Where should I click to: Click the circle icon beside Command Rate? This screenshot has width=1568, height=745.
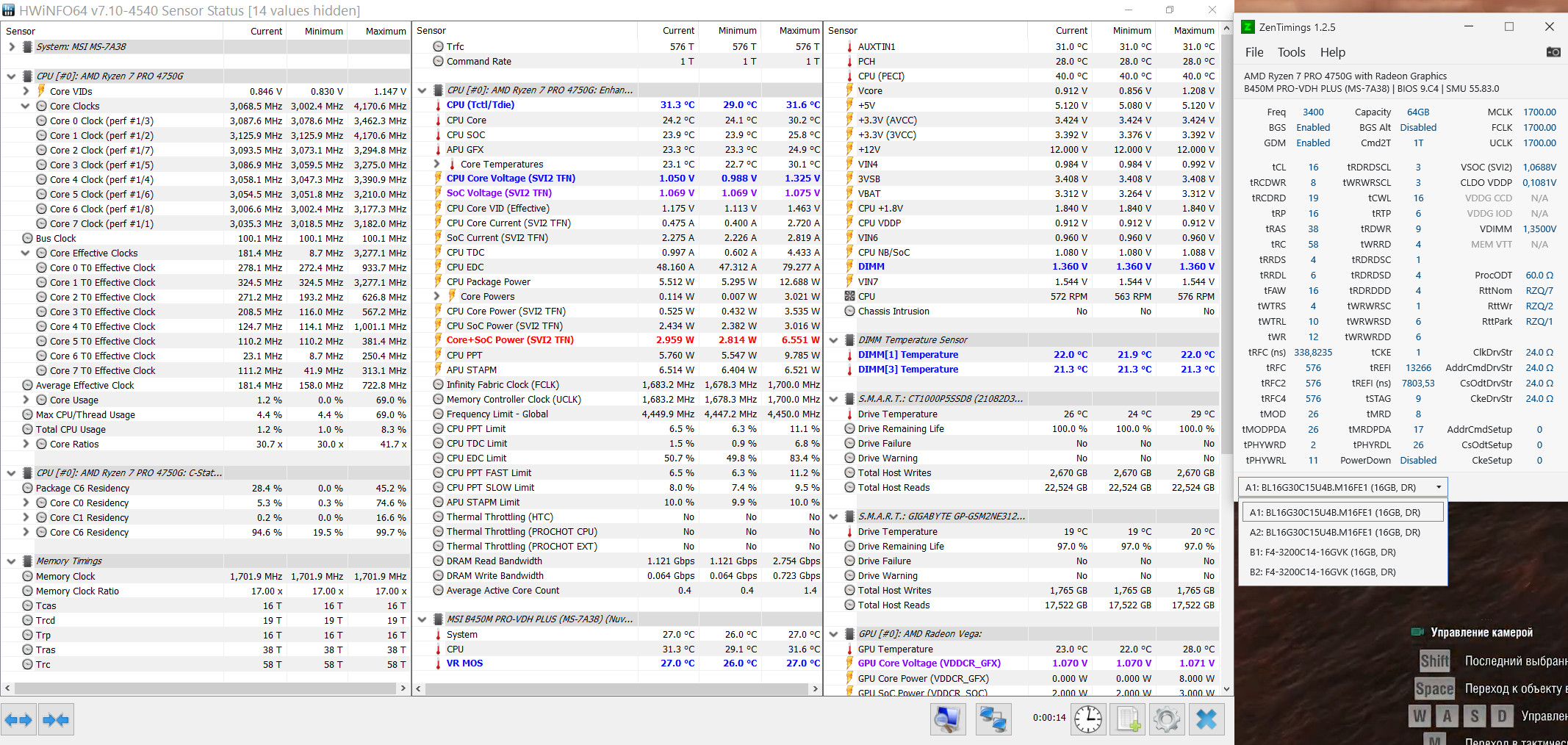pos(438,61)
